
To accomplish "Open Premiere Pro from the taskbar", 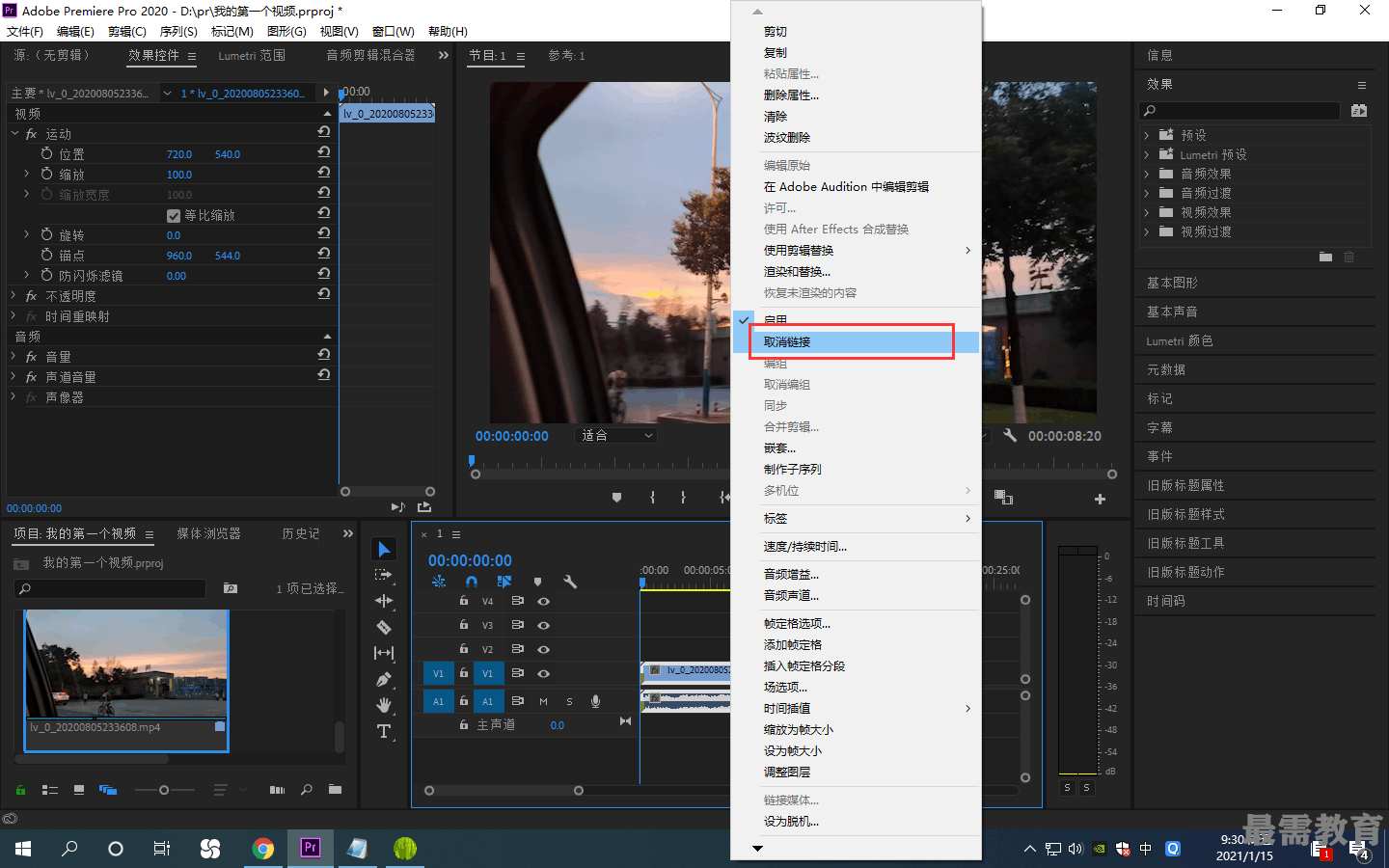I will [x=311, y=848].
